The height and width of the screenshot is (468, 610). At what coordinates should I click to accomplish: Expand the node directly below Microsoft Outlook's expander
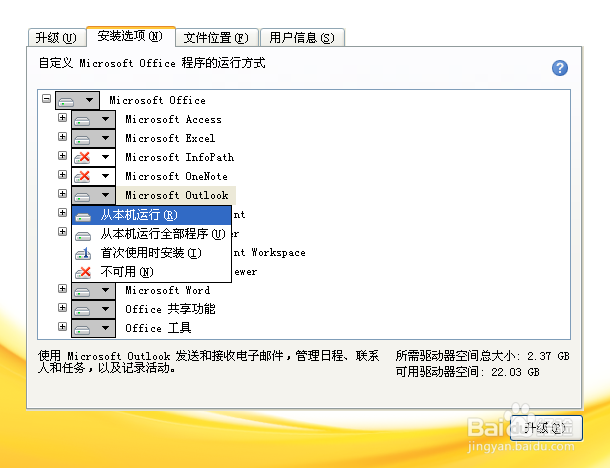(62, 212)
